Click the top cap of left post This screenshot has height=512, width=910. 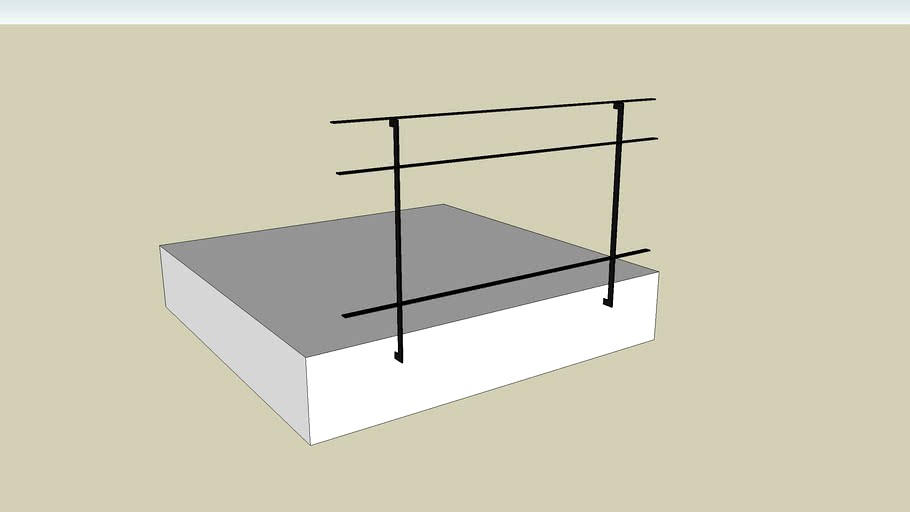coord(394,123)
